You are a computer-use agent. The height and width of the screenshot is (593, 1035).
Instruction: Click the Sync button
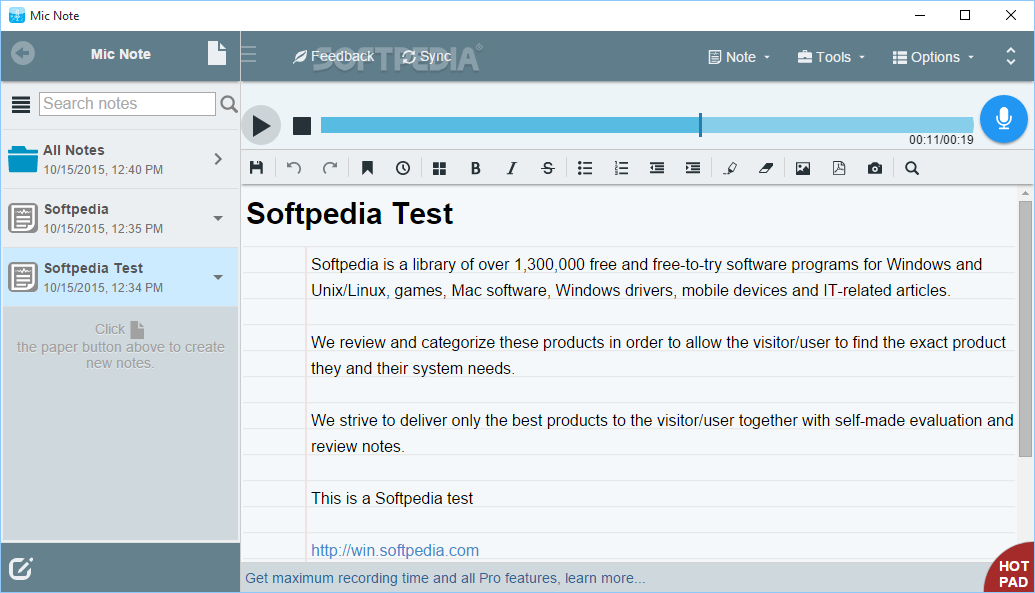[427, 57]
